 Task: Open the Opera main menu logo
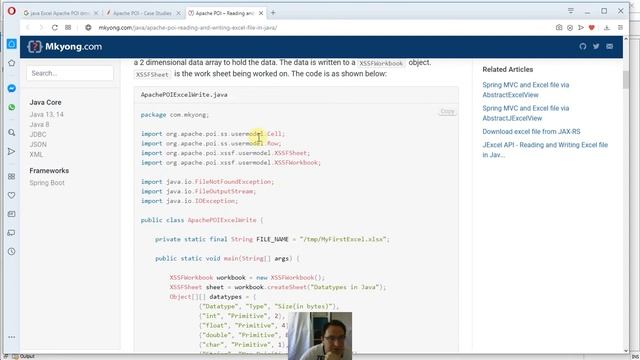pos(11,11)
